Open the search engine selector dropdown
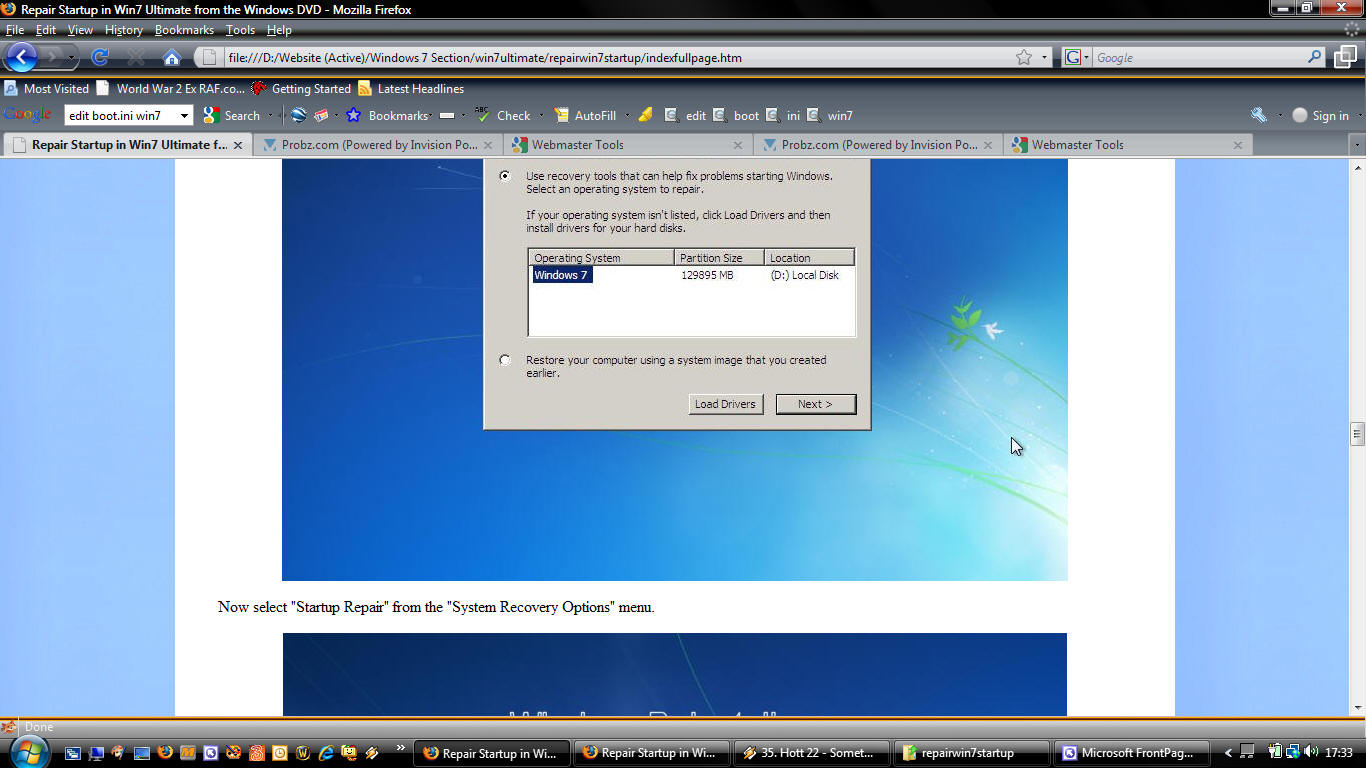 [1076, 58]
